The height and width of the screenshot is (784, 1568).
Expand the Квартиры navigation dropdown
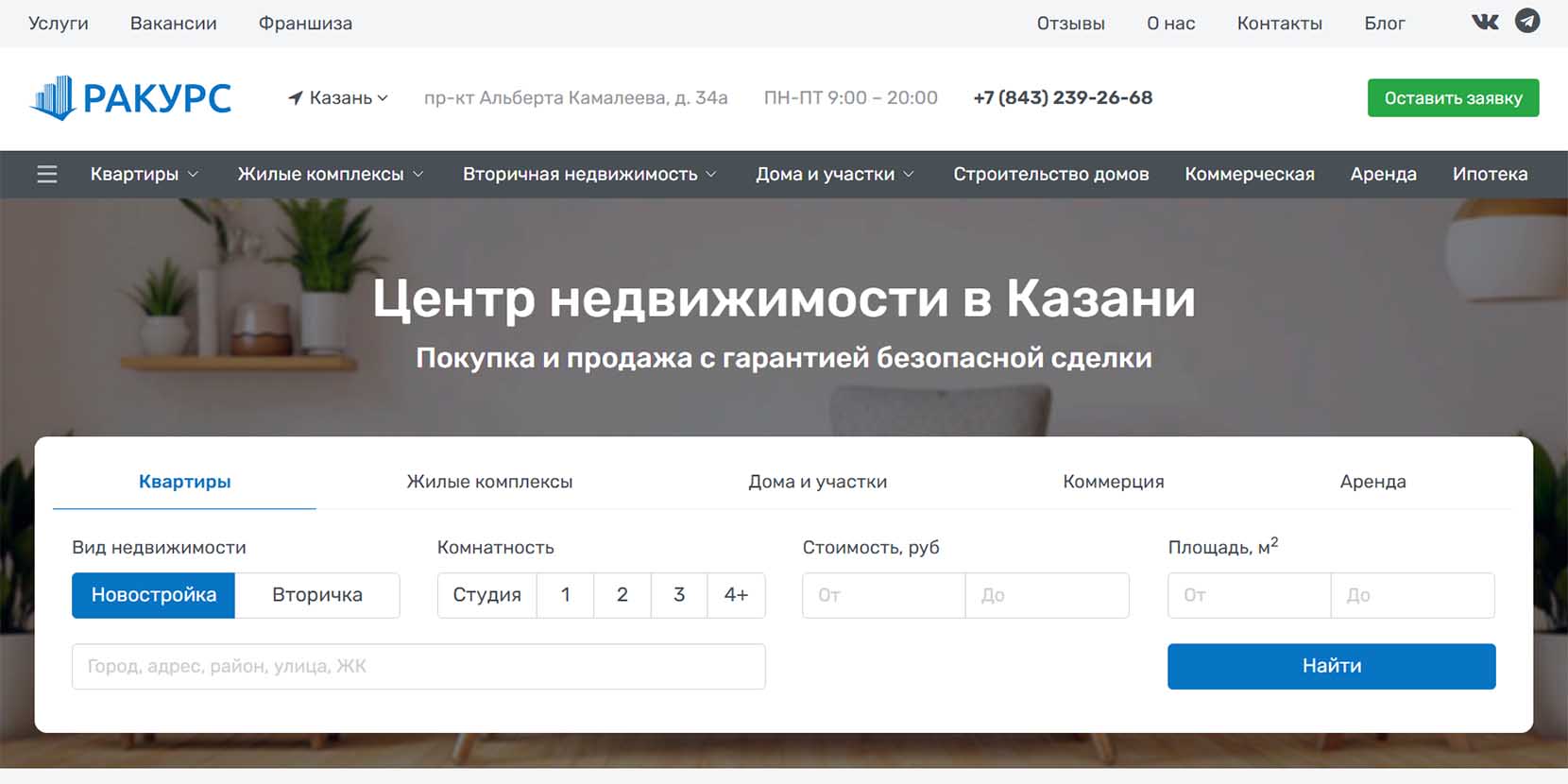pos(144,175)
